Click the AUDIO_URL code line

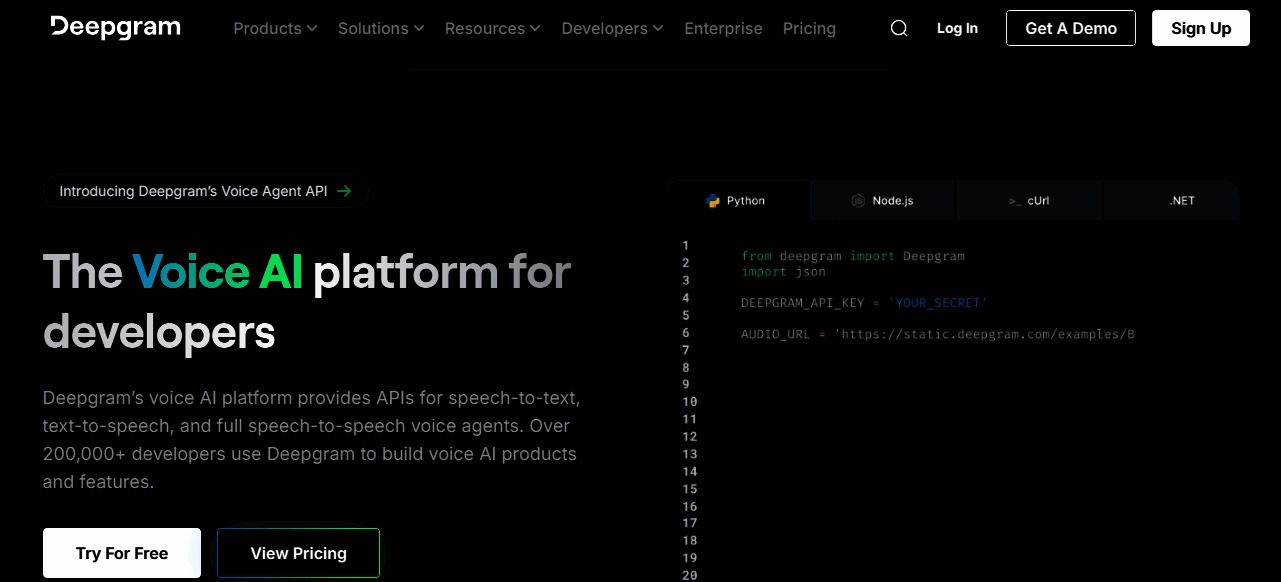[x=938, y=334]
